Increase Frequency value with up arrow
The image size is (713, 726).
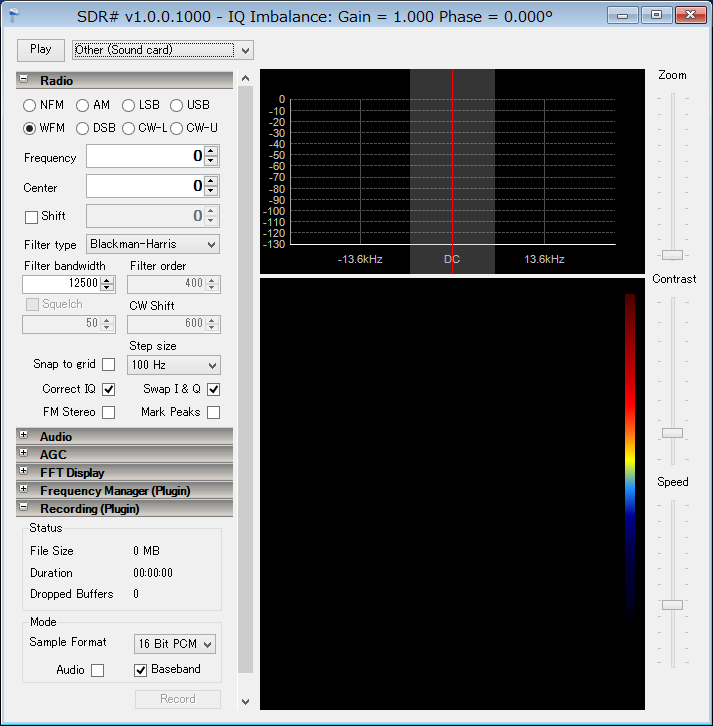[x=211, y=152]
